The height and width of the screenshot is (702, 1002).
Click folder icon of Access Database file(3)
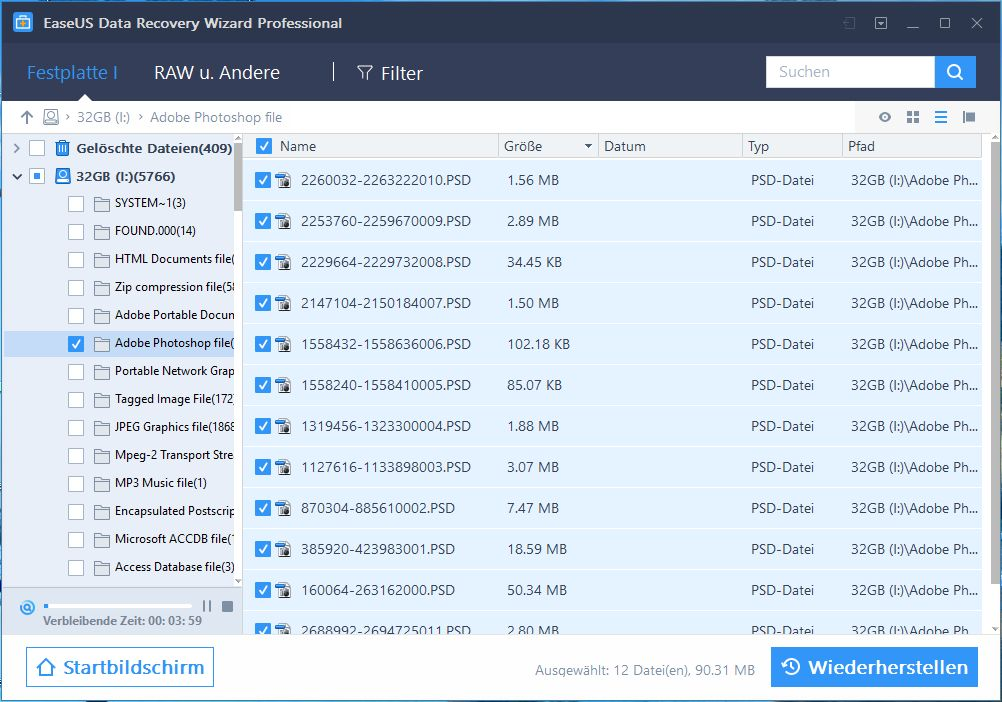101,568
